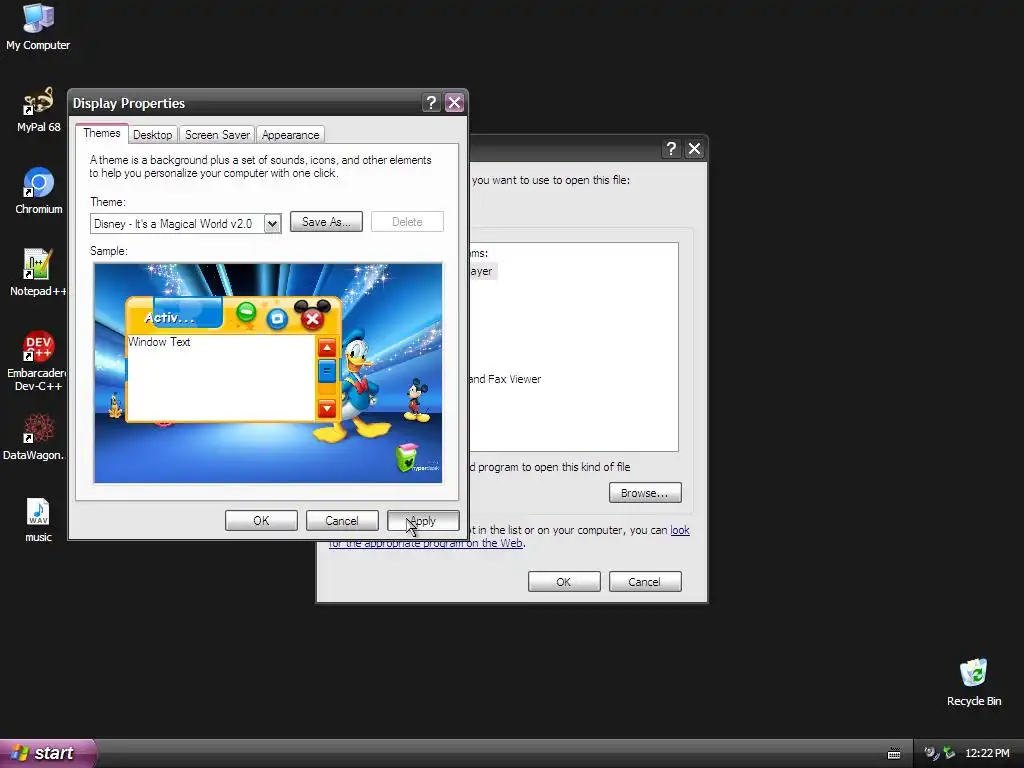Screen dimensions: 1024x768
Task: Open the Recycle Bin
Action: pyautogui.click(x=973, y=682)
